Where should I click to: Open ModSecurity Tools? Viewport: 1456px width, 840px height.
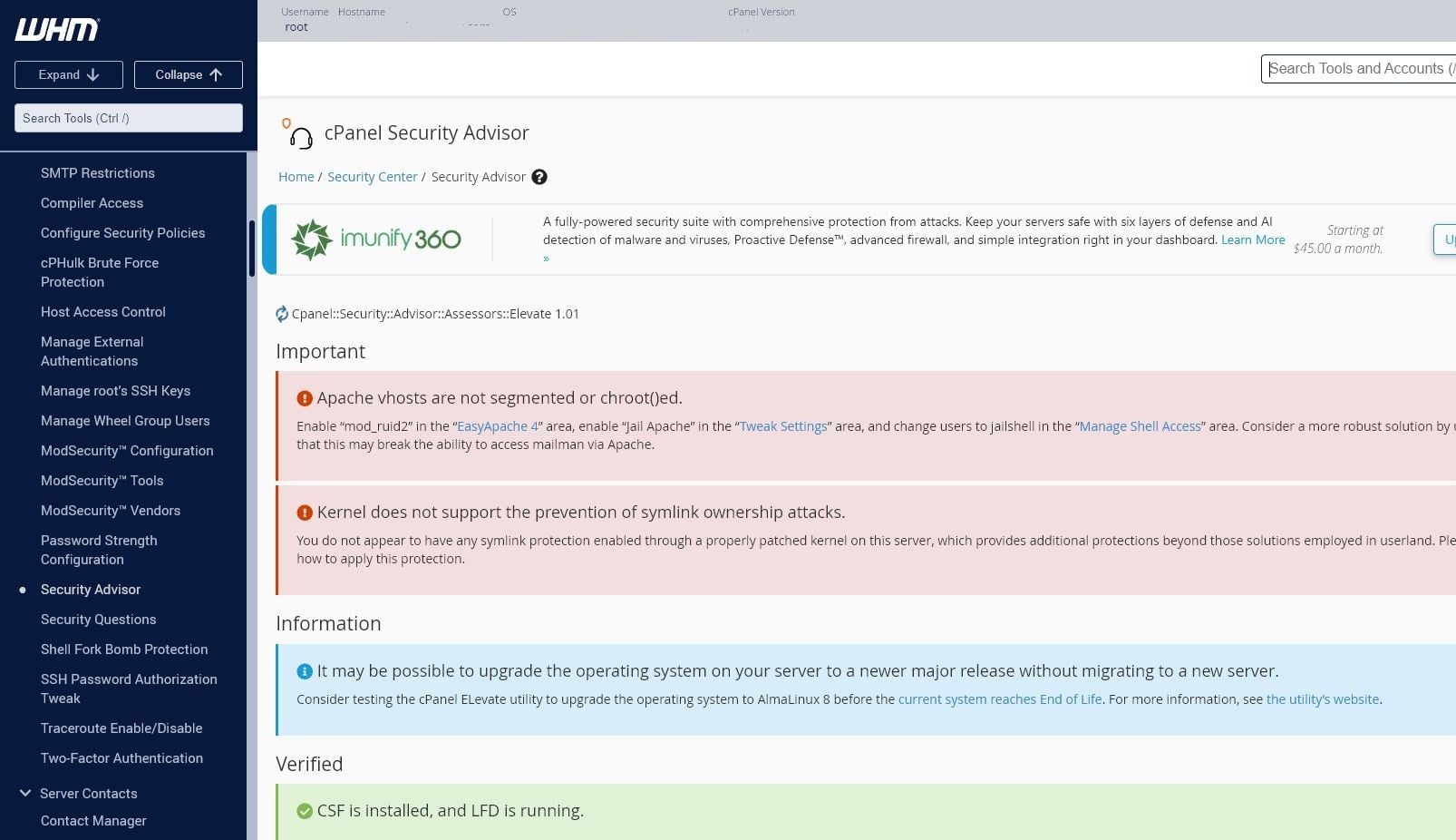pos(102,481)
